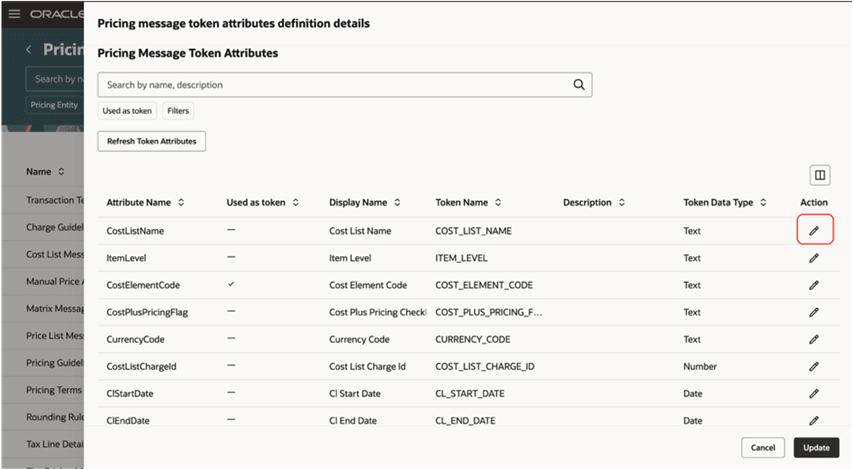854x470 pixels.
Task: Sort by Token Data Type column
Action: (x=763, y=202)
